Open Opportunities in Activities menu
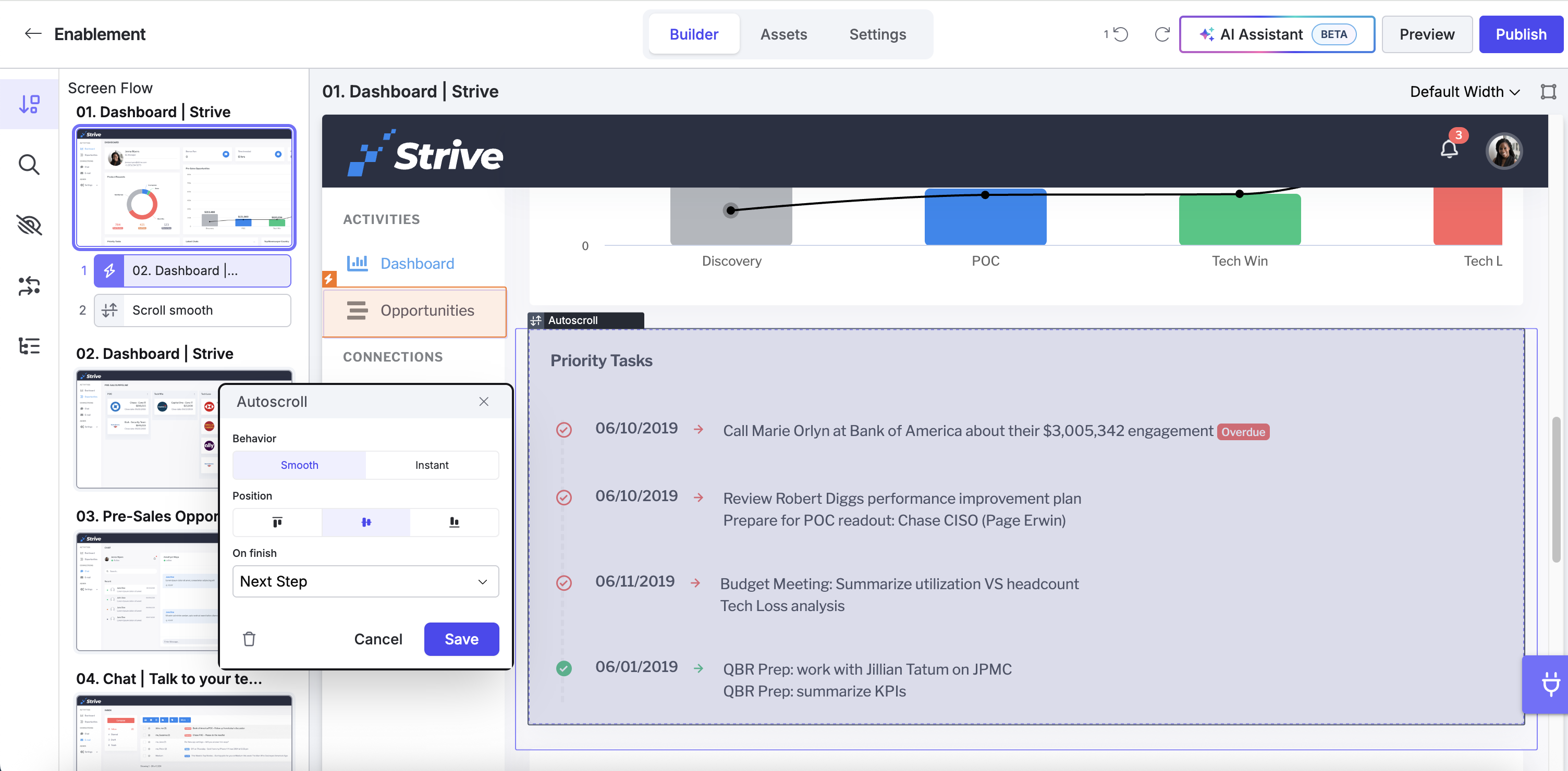The image size is (1568, 771). click(414, 311)
